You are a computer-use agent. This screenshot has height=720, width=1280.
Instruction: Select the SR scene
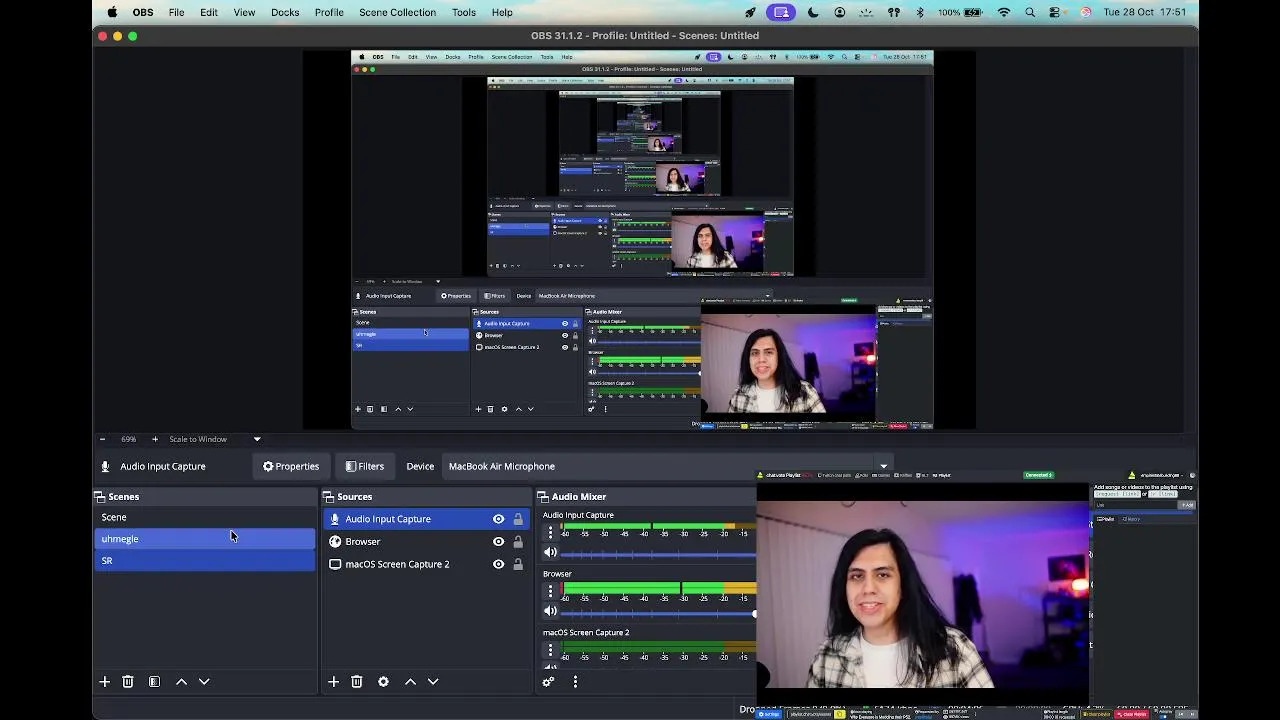pos(205,561)
